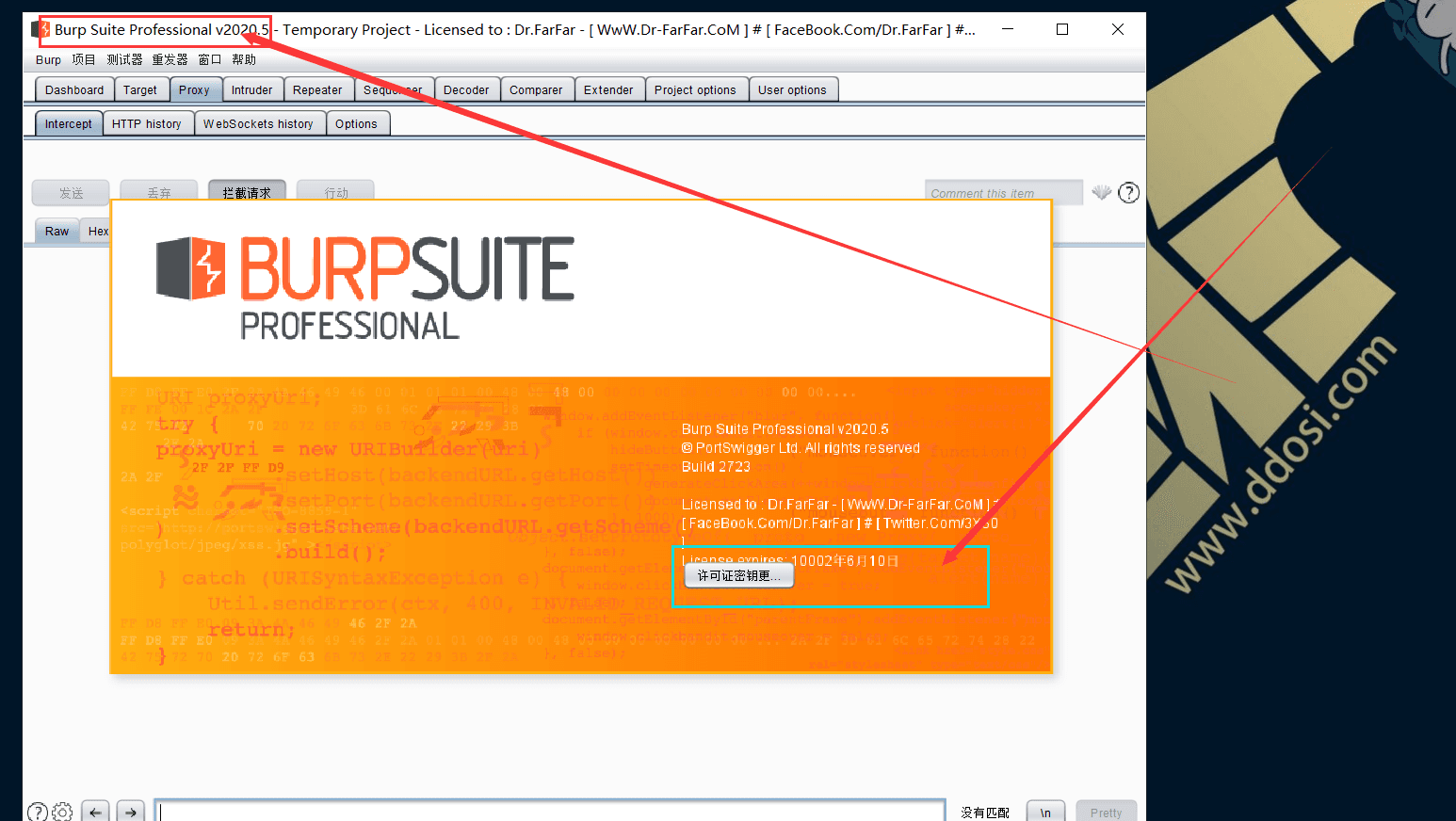Open the User options tab
1456x821 pixels.
[792, 90]
